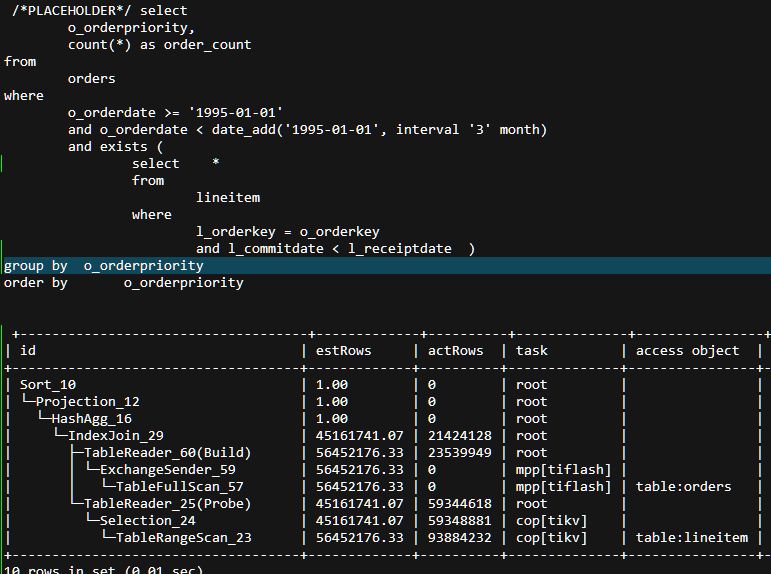
Task: Click the HashAgg_16 operator row
Action: [91, 418]
